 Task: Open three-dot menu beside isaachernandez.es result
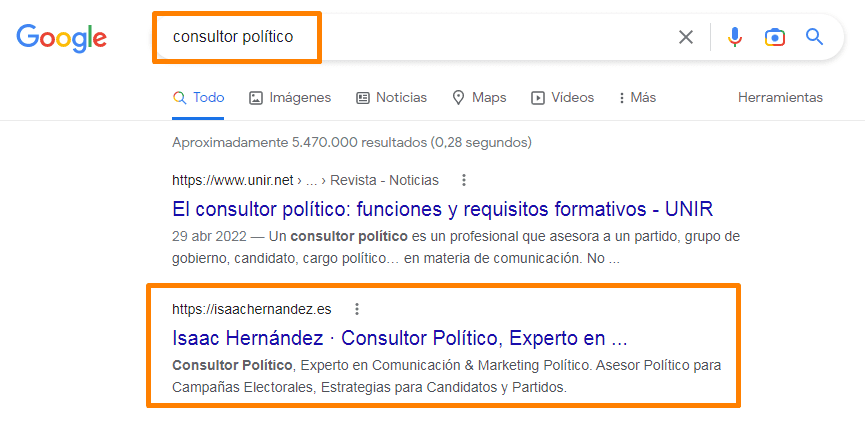356,308
